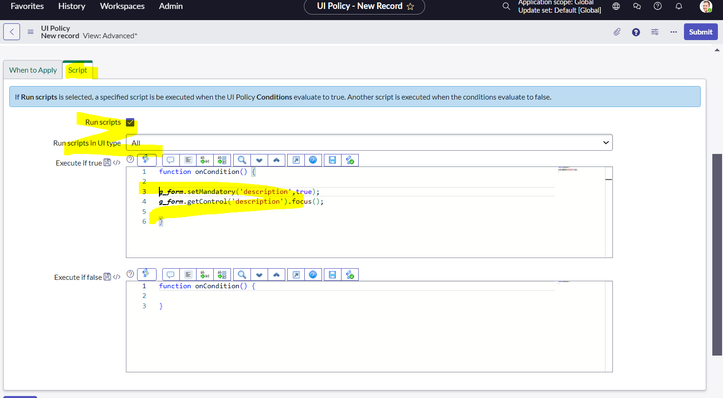Replace all icon in Execute if false toolbar

click(x=222, y=274)
